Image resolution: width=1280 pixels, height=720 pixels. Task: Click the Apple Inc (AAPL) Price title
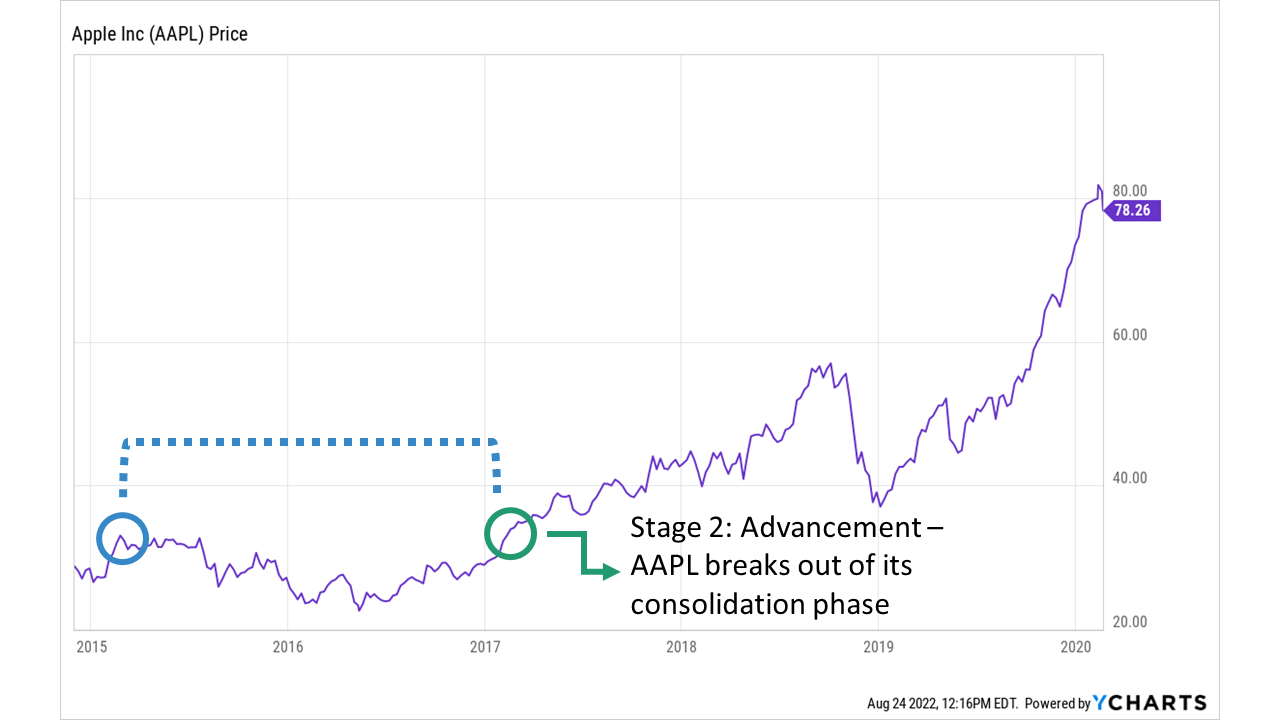[x=160, y=34]
